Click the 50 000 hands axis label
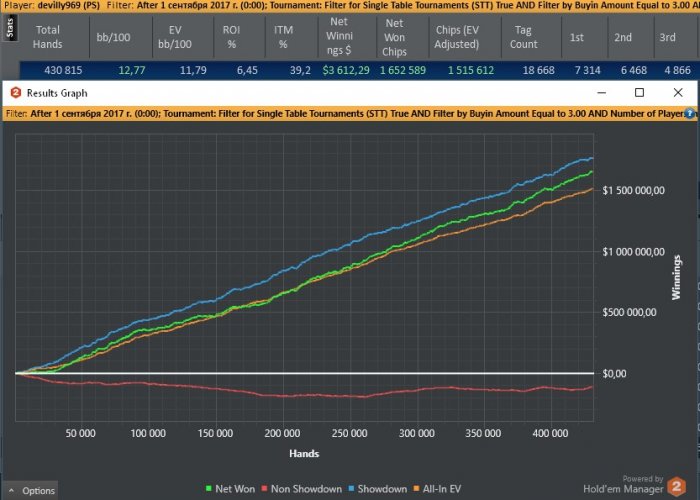Image resolution: width=700 pixels, height=500 pixels. (x=80, y=433)
